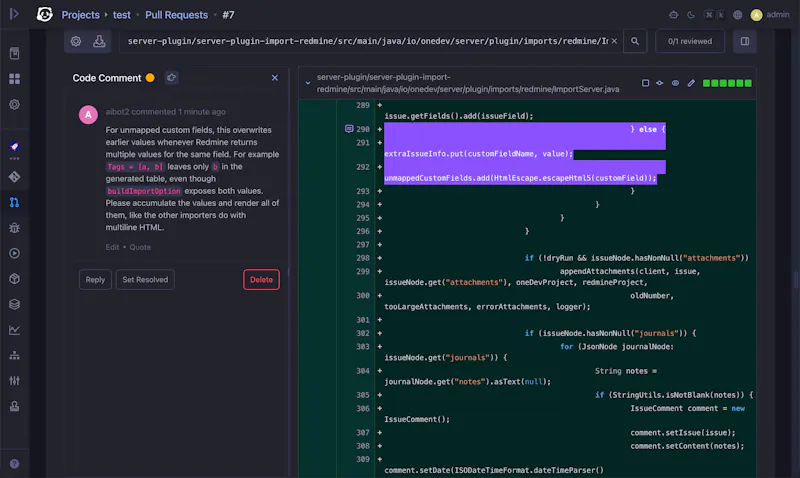Viewport: 800px width, 478px height.
Task: Search files with the magnifier button
Action: click(635, 41)
